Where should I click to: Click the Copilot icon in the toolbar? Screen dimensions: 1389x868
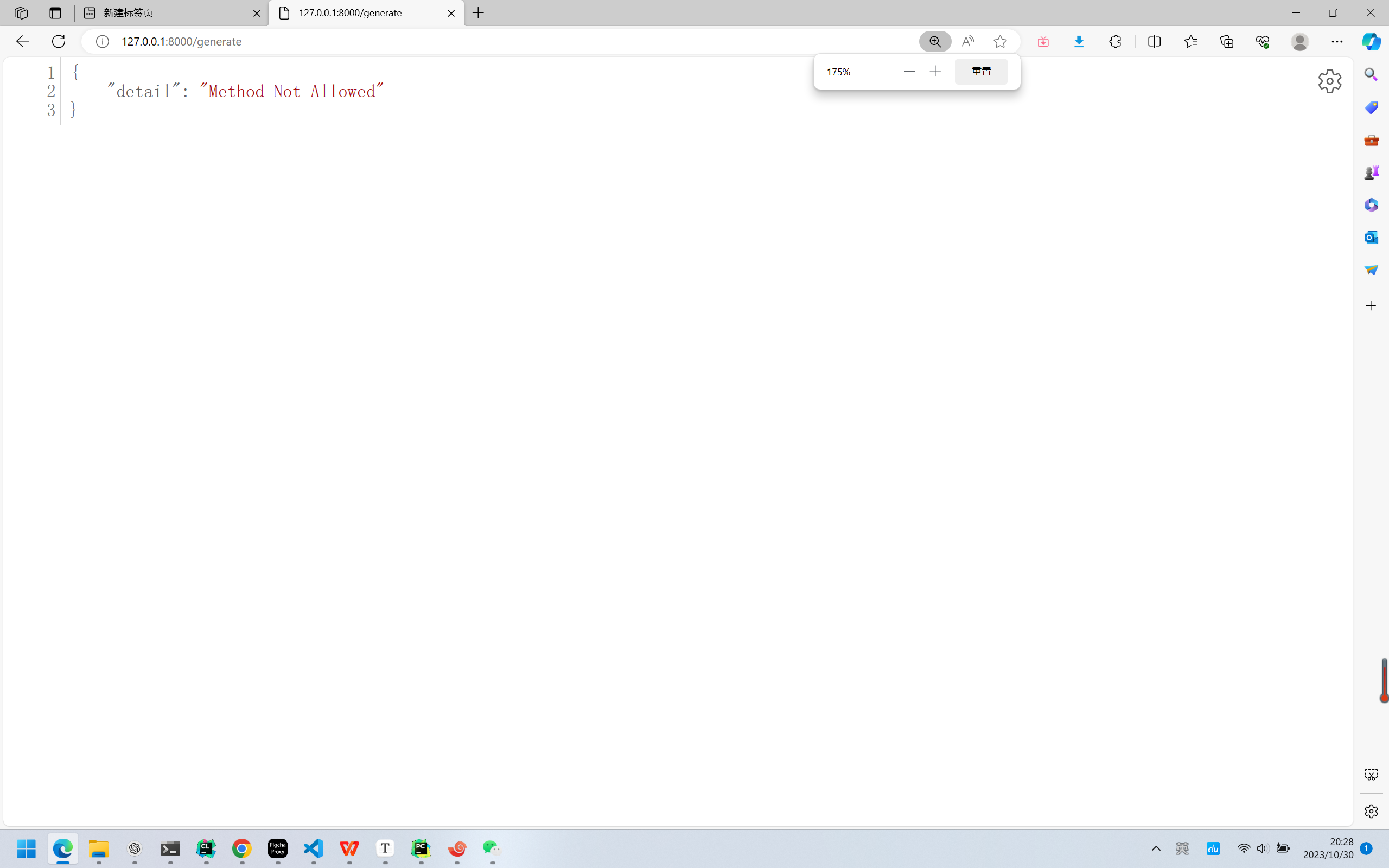click(1371, 41)
